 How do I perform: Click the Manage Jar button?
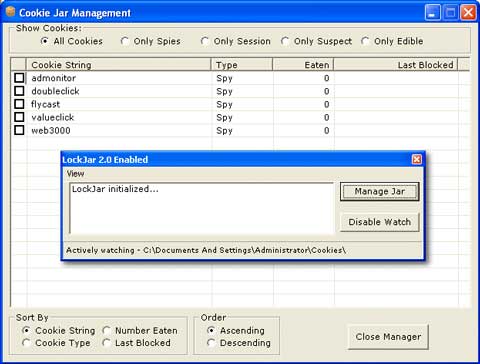tap(379, 192)
